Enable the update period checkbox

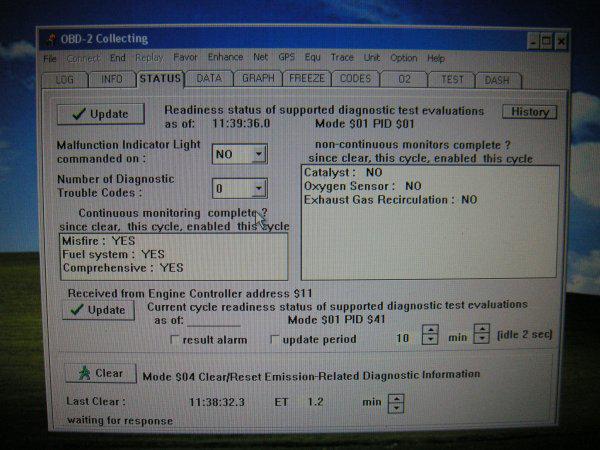[274, 339]
